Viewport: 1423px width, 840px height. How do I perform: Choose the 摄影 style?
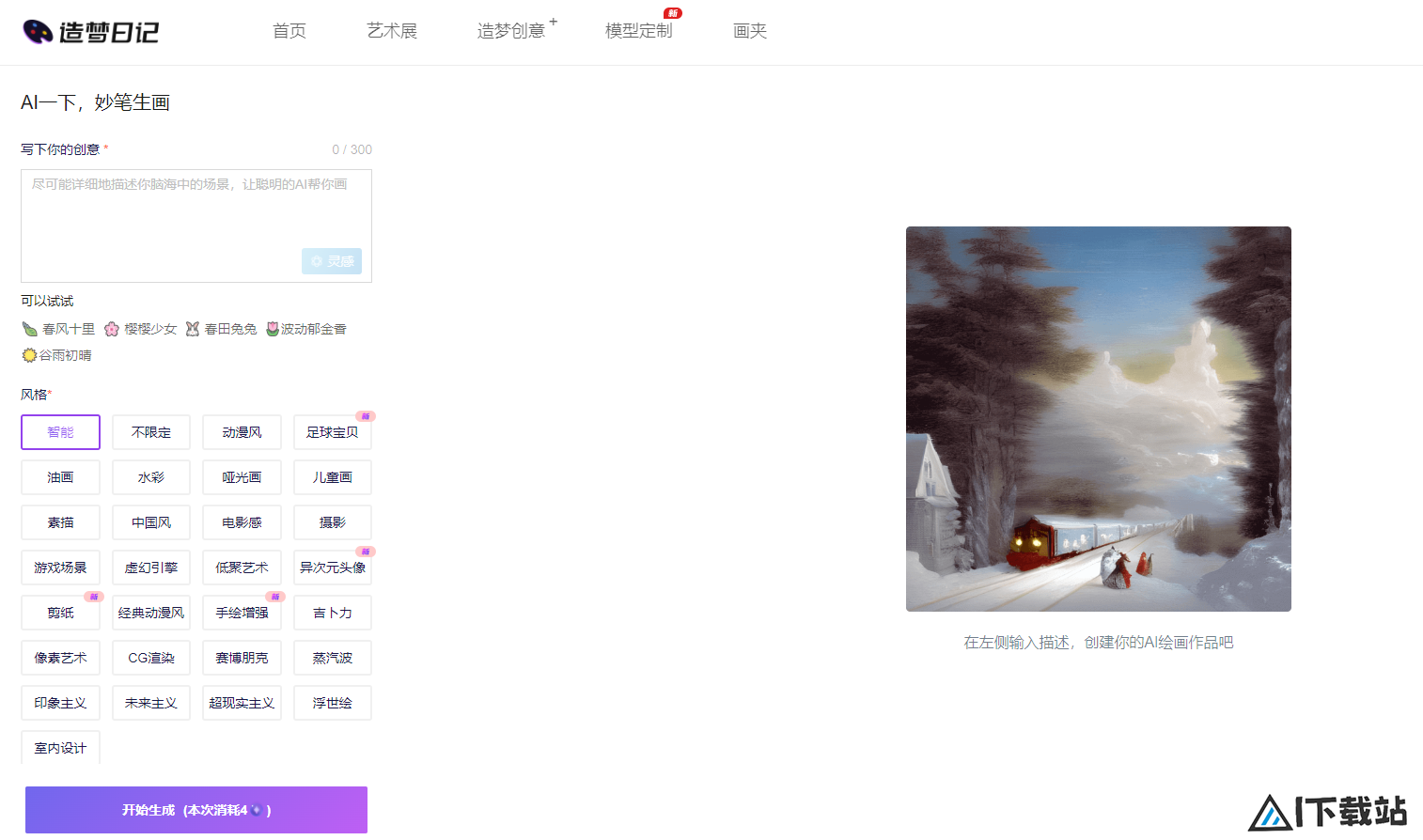pyautogui.click(x=333, y=522)
